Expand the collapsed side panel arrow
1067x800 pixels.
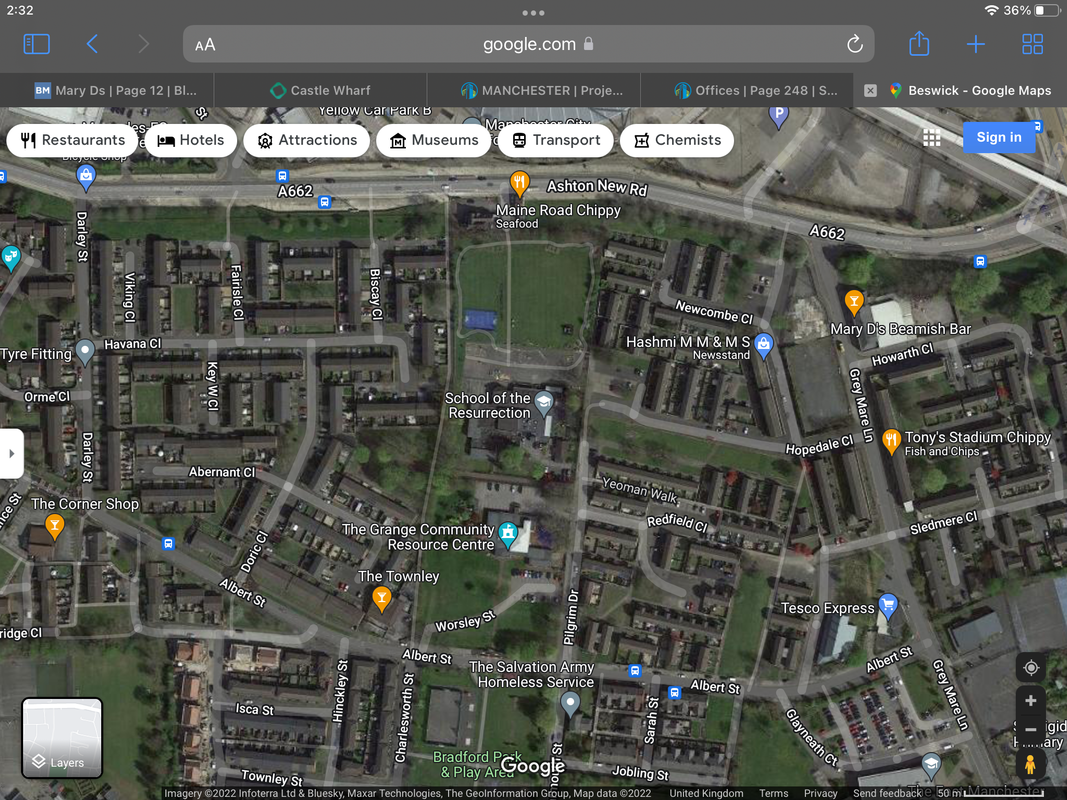(12, 453)
